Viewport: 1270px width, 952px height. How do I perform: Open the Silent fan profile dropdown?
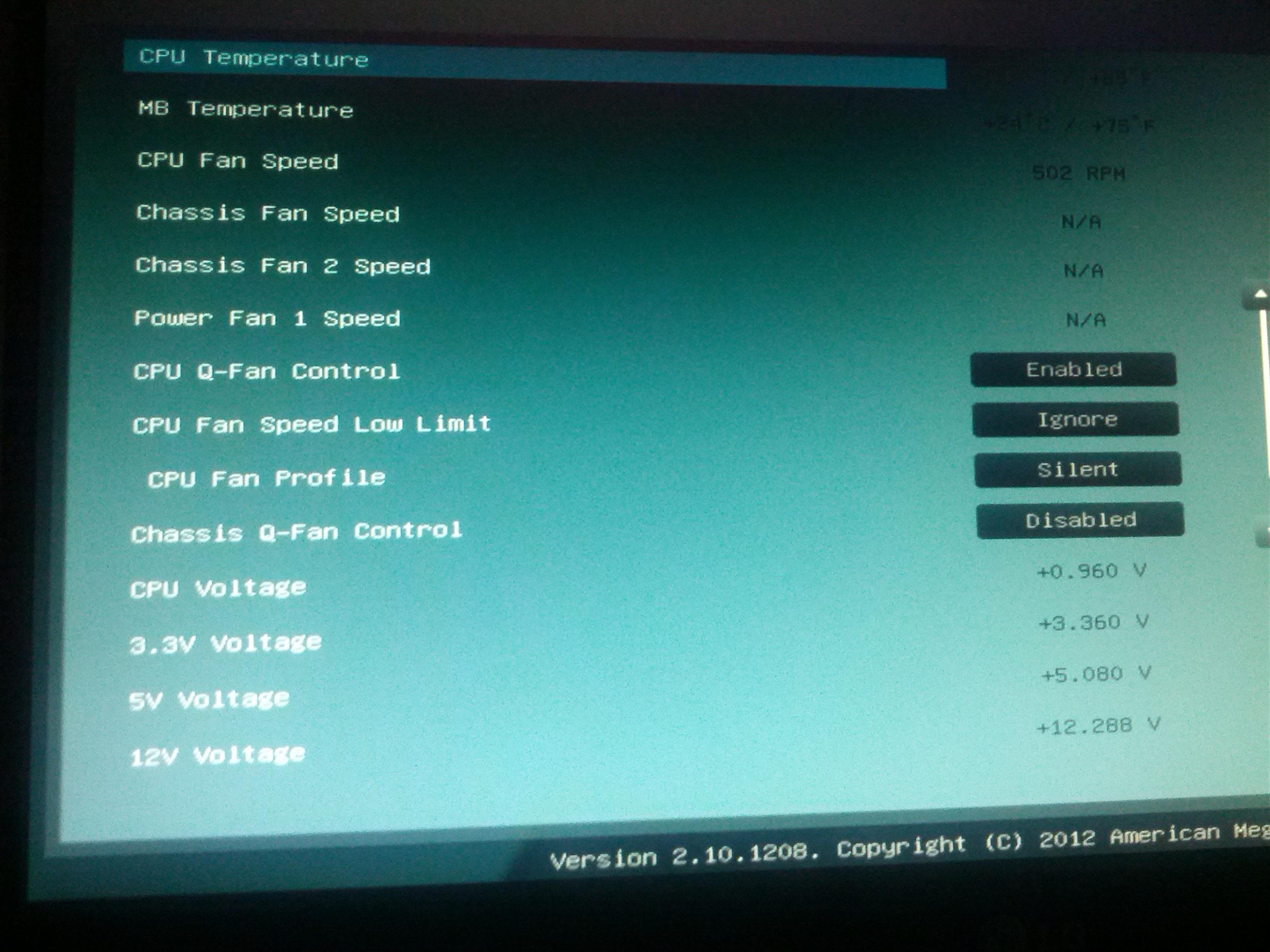point(1078,470)
